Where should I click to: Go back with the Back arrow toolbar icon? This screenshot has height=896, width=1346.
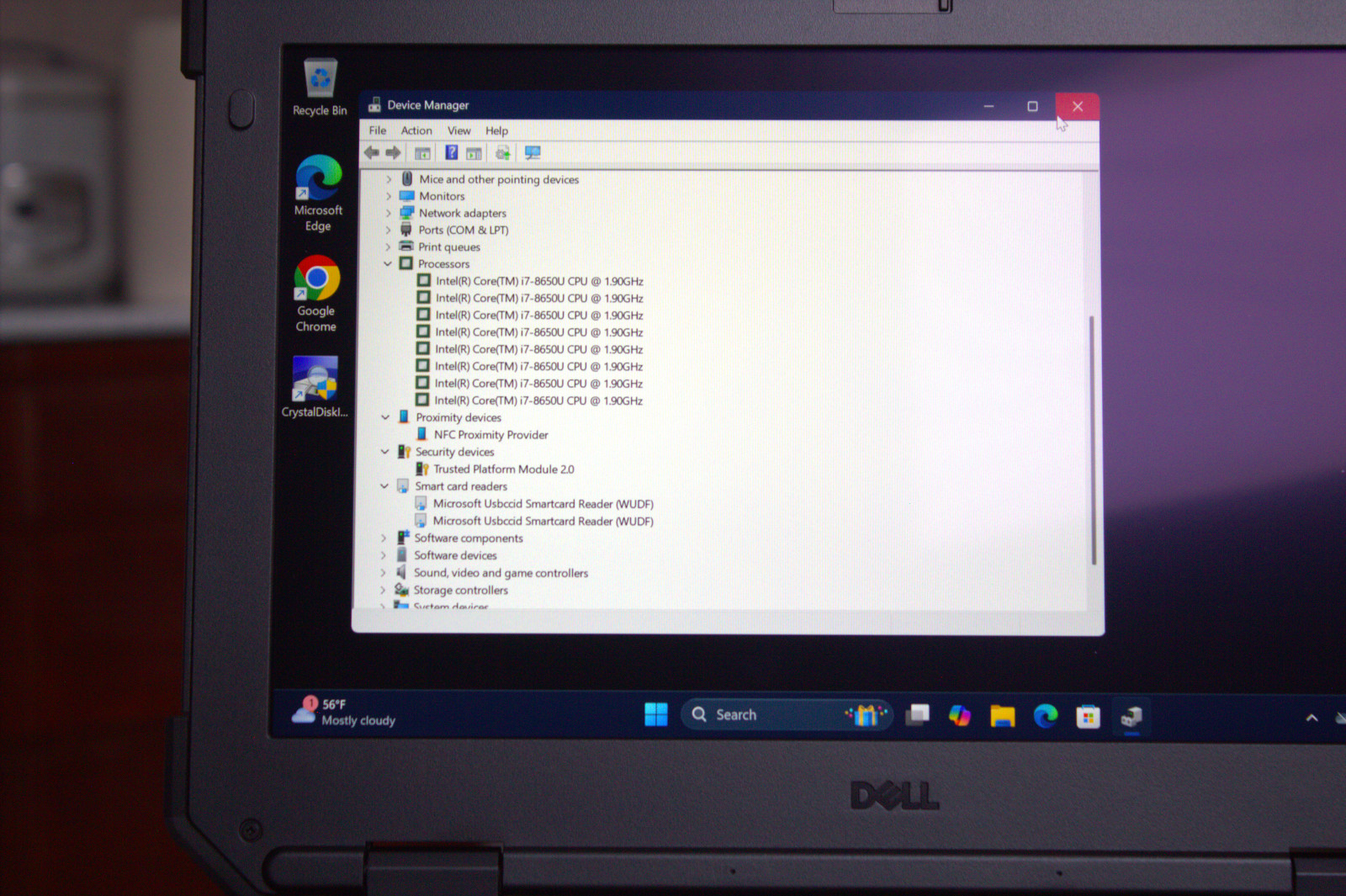[372, 152]
